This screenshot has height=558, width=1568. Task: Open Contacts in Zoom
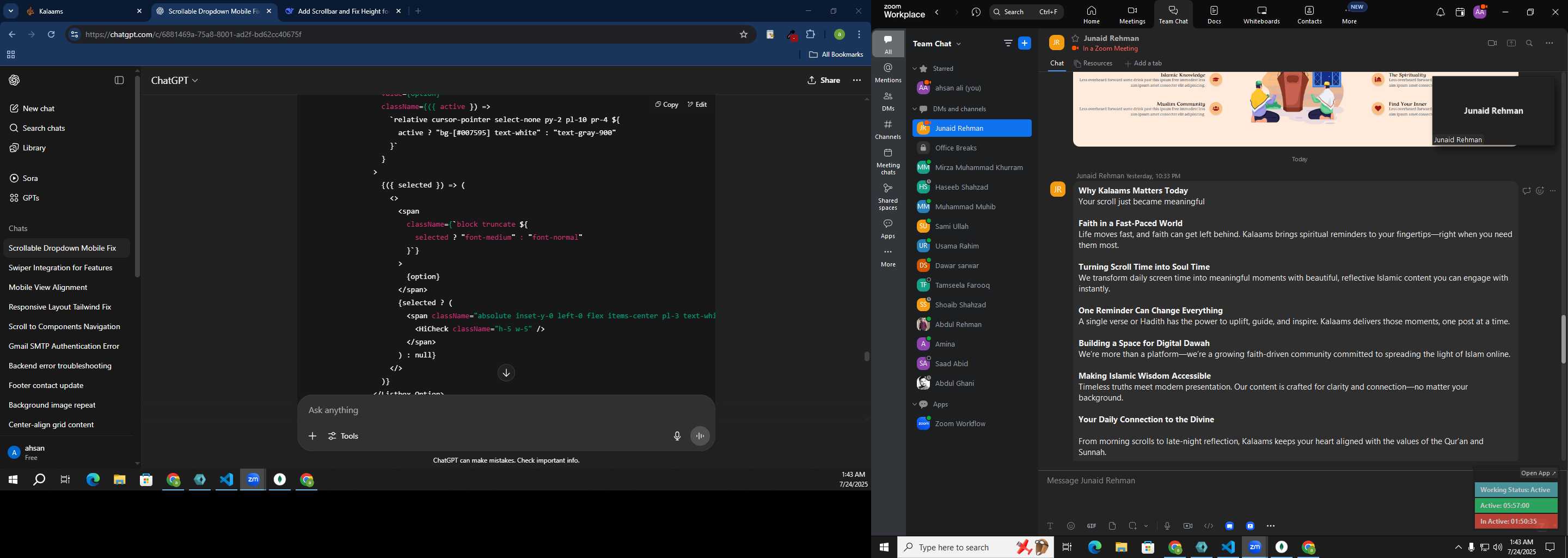click(x=1309, y=15)
